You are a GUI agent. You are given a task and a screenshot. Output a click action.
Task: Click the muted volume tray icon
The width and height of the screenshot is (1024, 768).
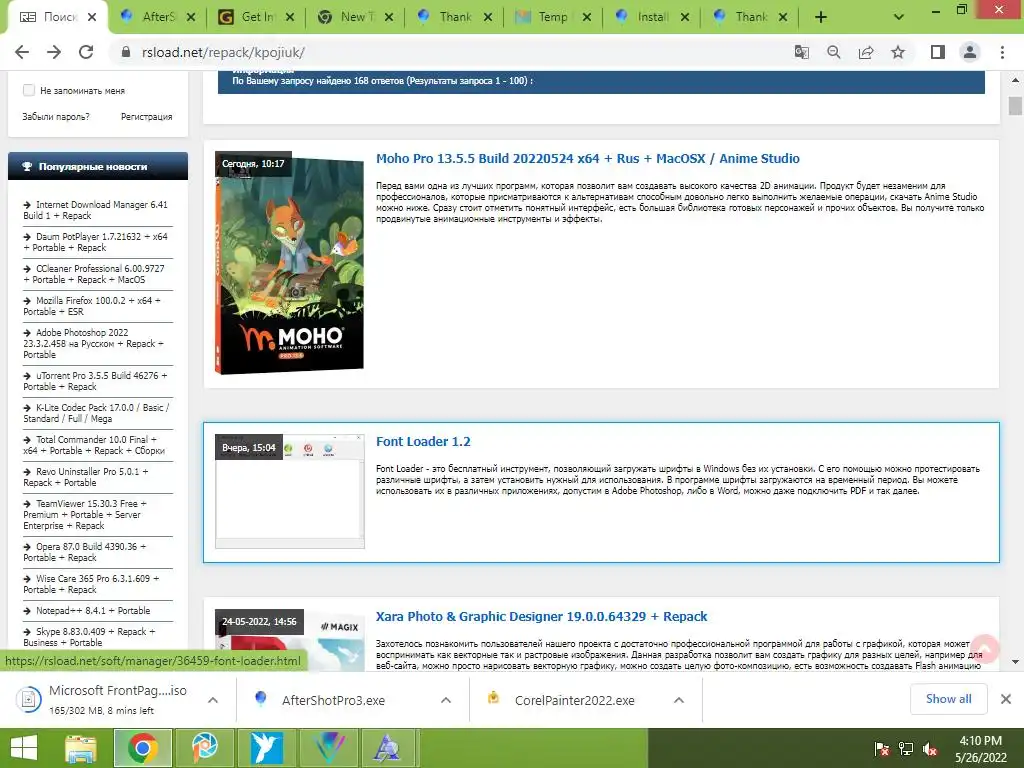pyautogui.click(x=929, y=749)
